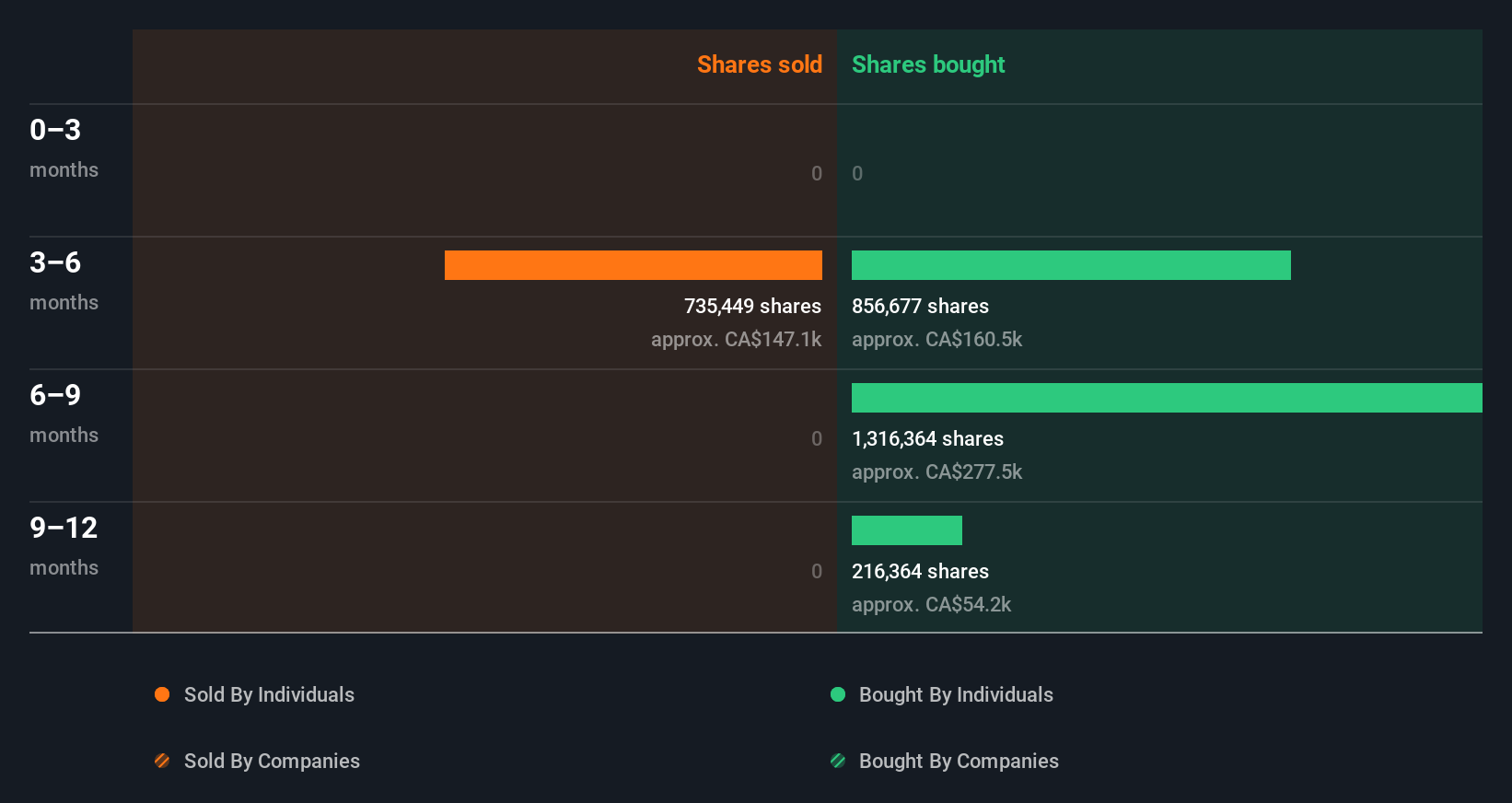The height and width of the screenshot is (803, 1512).
Task: Select the Sold By Individuals legend label
Action: 269,694
